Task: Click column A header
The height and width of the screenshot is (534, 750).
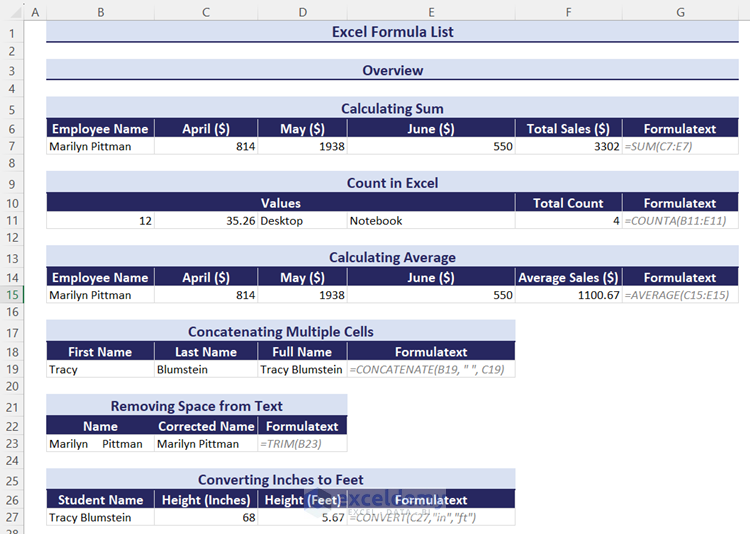Action: tap(35, 12)
